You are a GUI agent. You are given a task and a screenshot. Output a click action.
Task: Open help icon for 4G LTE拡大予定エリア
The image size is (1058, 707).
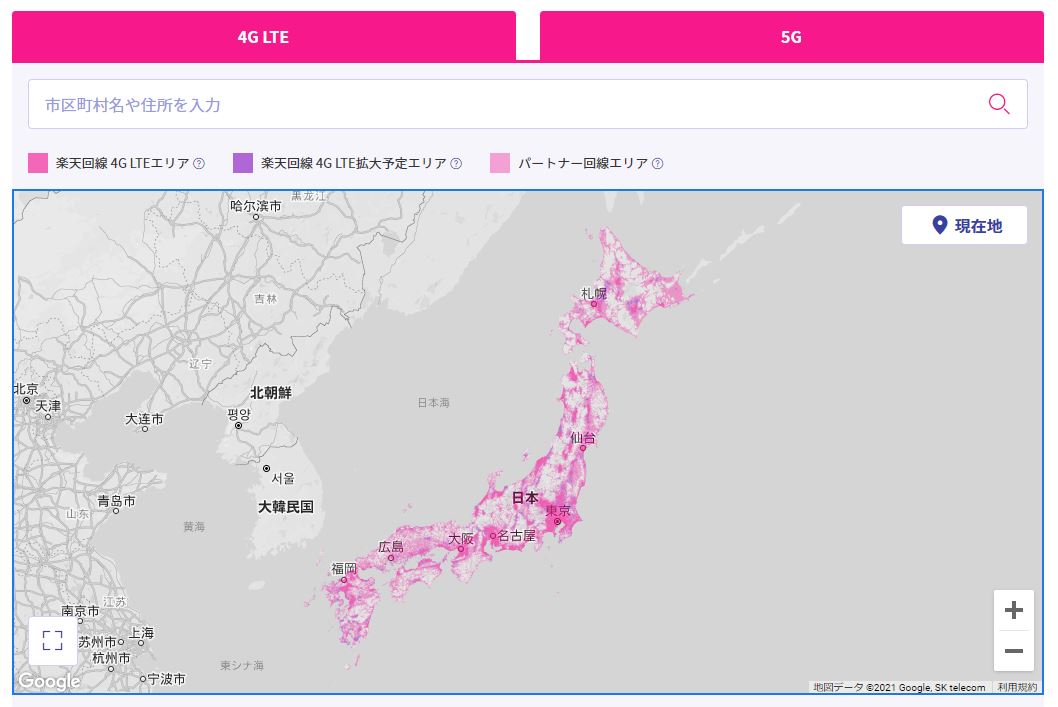(x=456, y=163)
